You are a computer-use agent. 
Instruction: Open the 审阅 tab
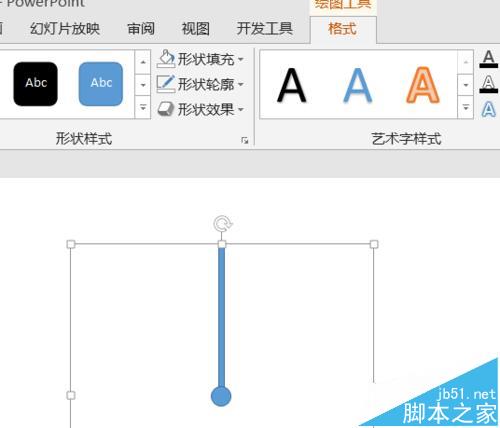(141, 29)
